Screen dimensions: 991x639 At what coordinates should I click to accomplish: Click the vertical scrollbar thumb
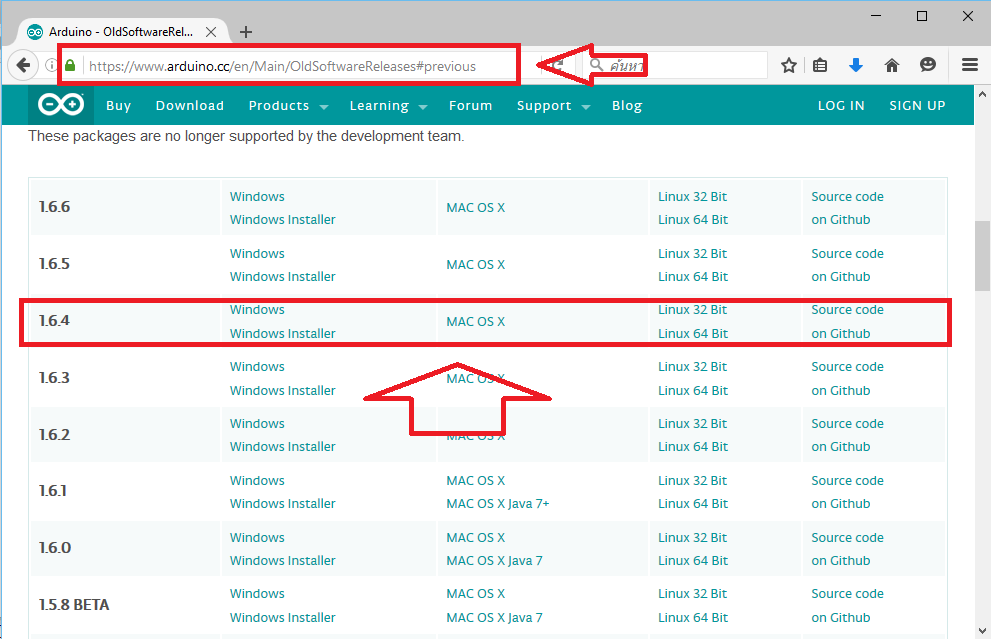pyautogui.click(x=982, y=255)
